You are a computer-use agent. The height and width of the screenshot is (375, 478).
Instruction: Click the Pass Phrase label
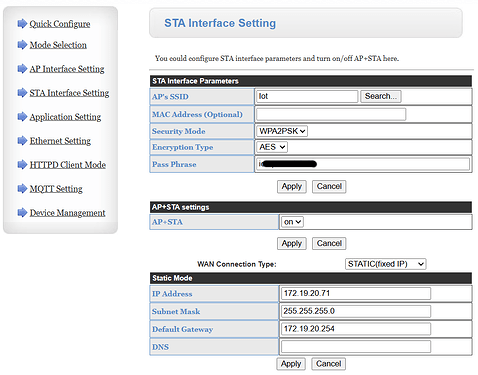tap(174, 164)
